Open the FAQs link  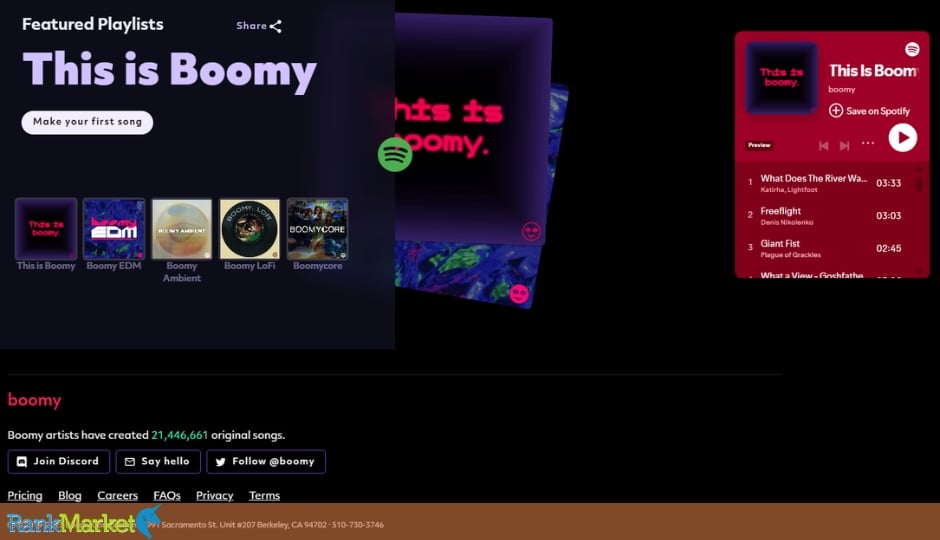(167, 496)
